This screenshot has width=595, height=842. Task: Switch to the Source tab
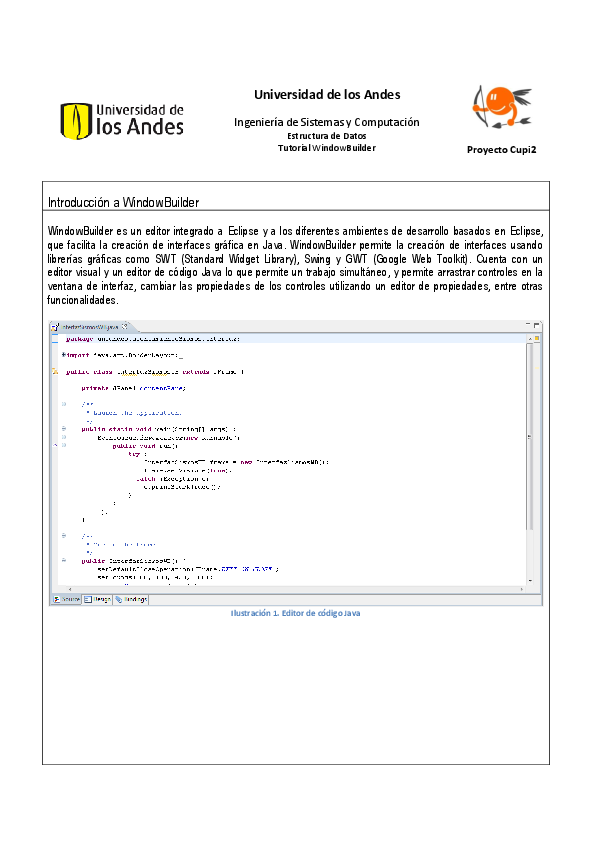[67, 599]
